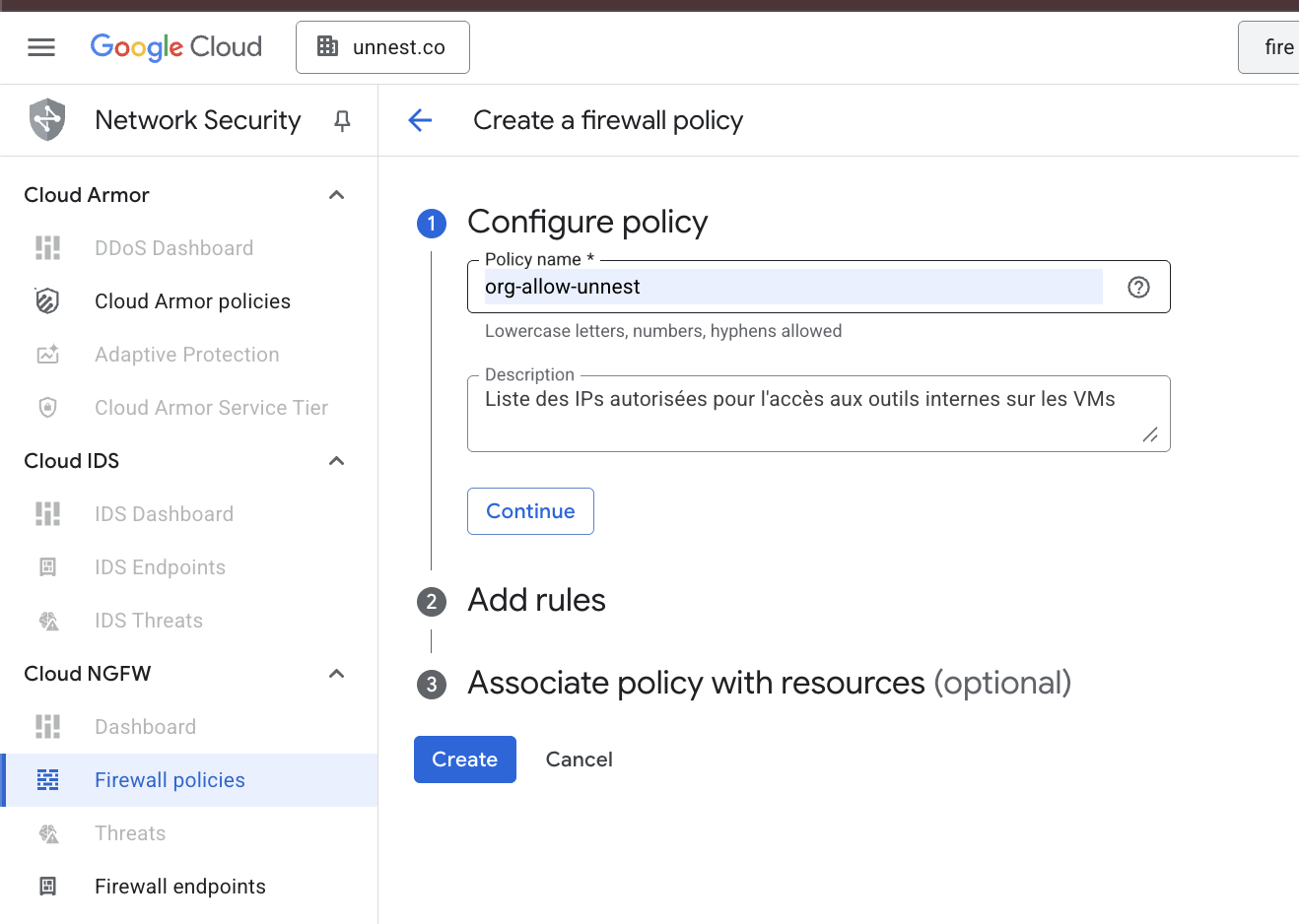
Task: Click the back arrow beside page title
Action: point(420,120)
